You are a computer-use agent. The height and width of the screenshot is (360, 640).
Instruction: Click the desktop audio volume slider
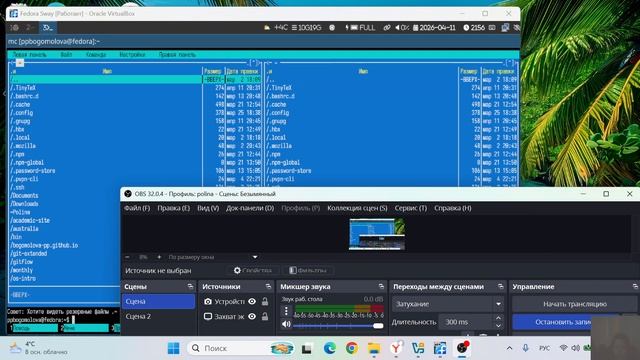point(338,325)
